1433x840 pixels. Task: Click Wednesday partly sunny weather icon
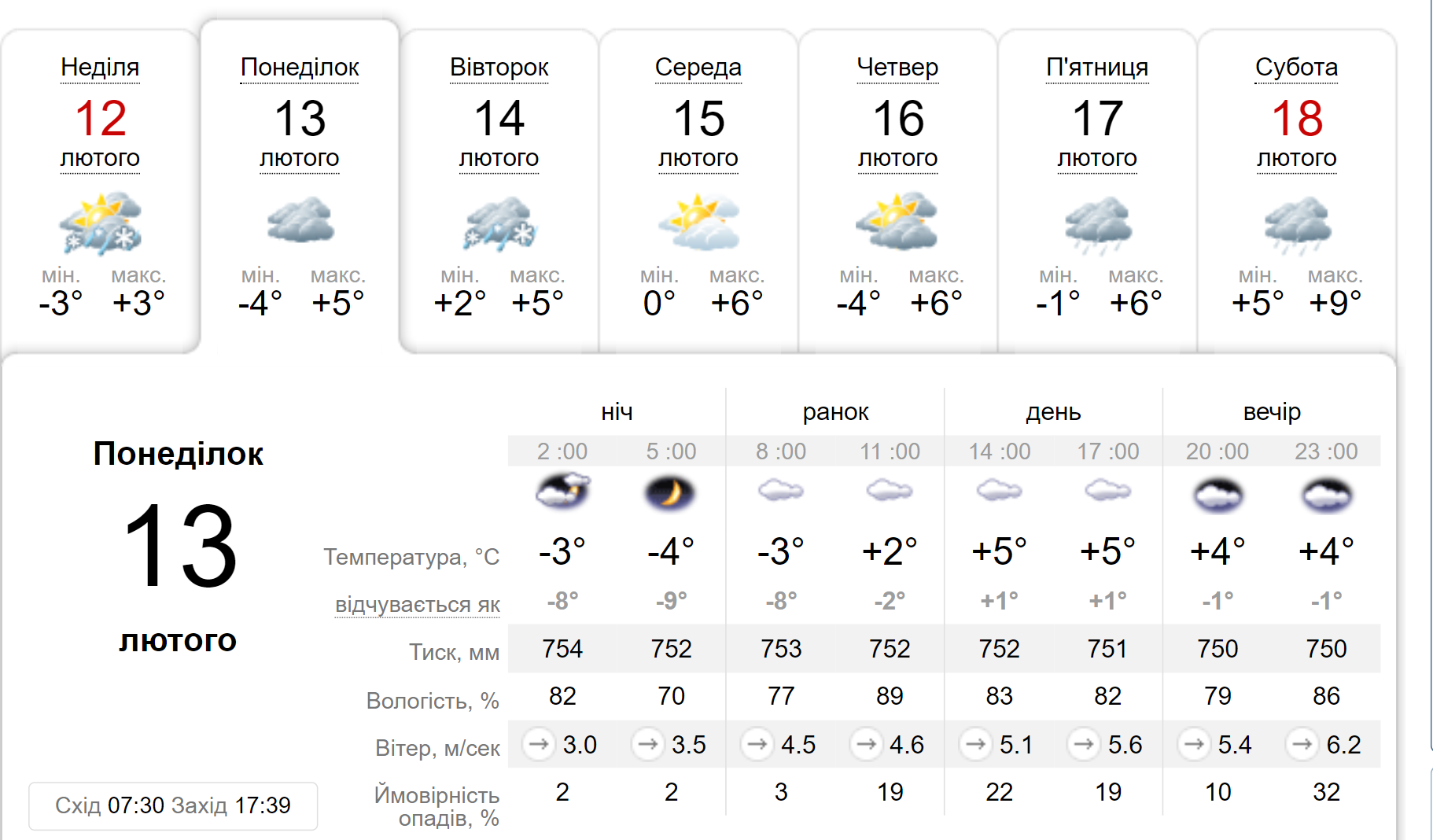(698, 223)
